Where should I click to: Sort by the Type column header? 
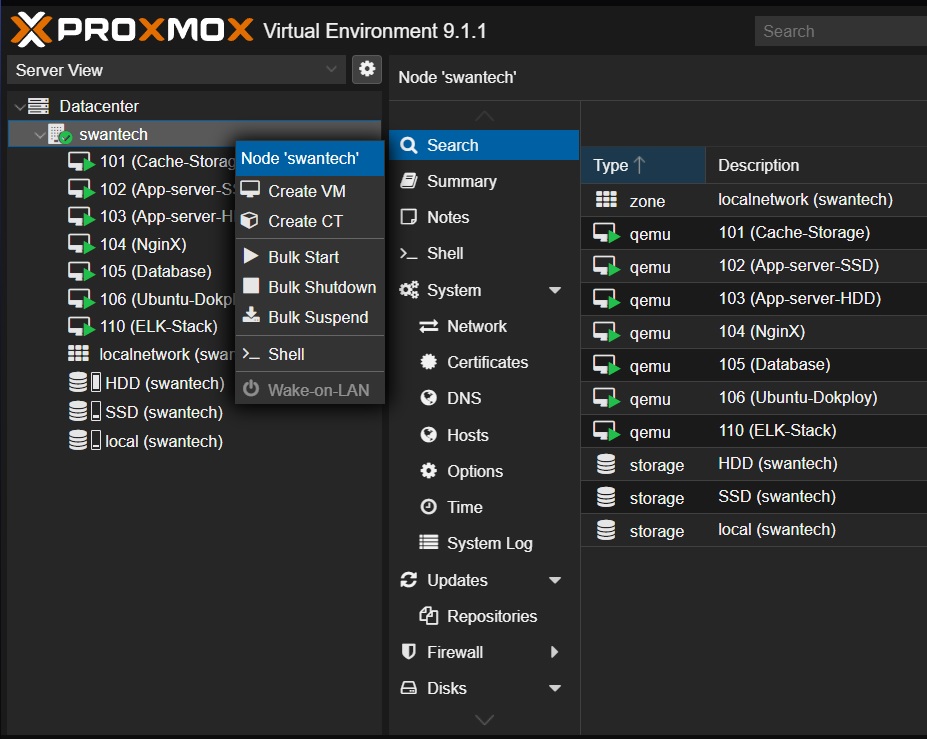tap(643, 165)
